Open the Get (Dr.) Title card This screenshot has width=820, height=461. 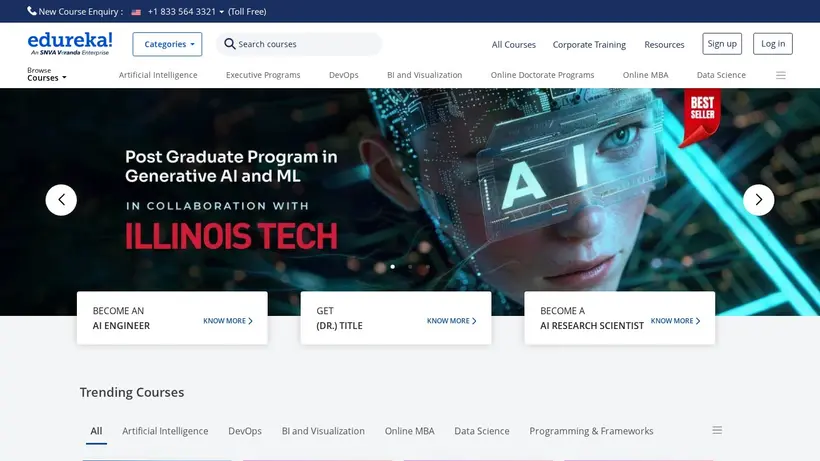pos(396,318)
